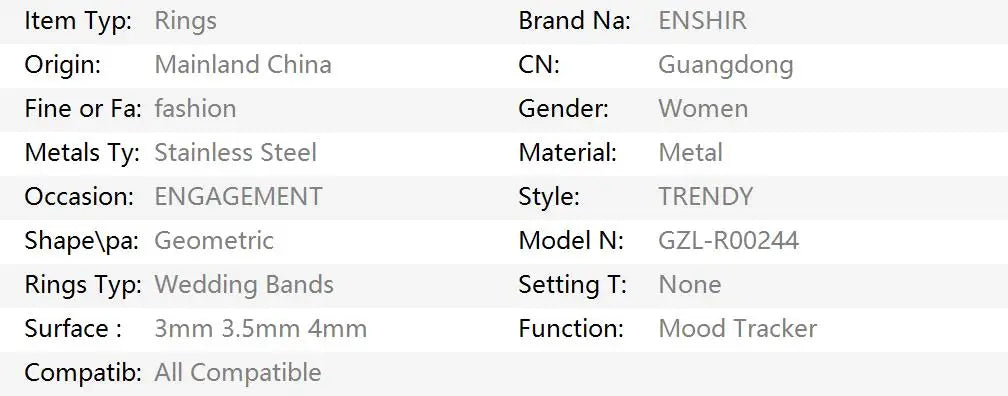
Task: Click the Geometric shape value
Action: pyautogui.click(x=214, y=240)
